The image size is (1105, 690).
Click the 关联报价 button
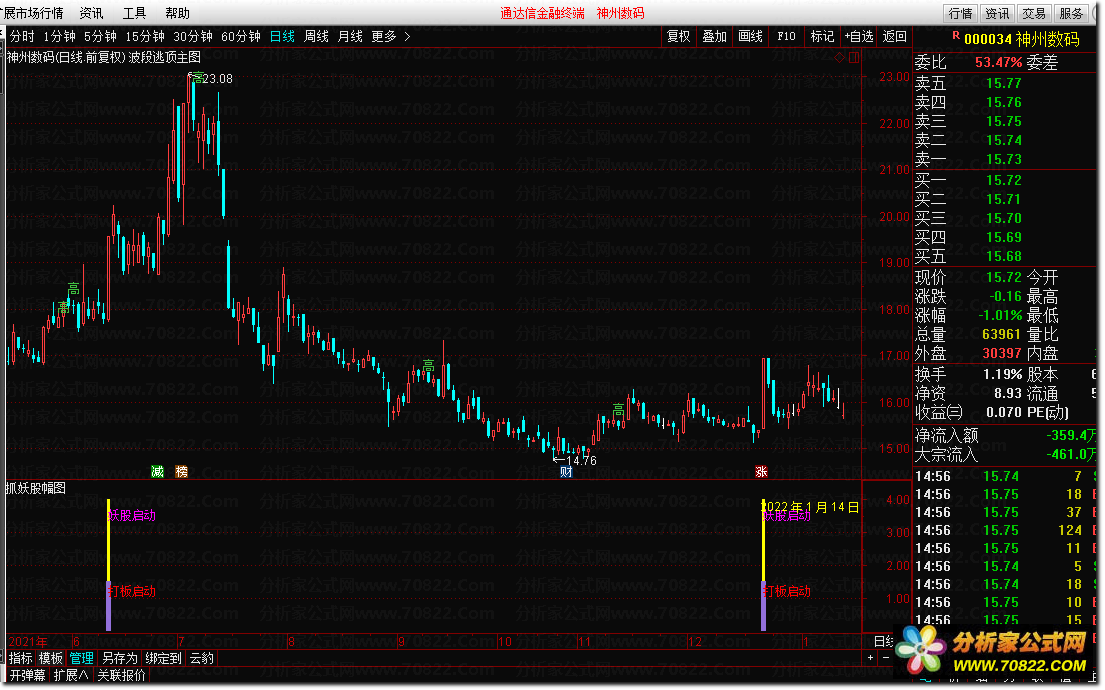click(x=121, y=675)
